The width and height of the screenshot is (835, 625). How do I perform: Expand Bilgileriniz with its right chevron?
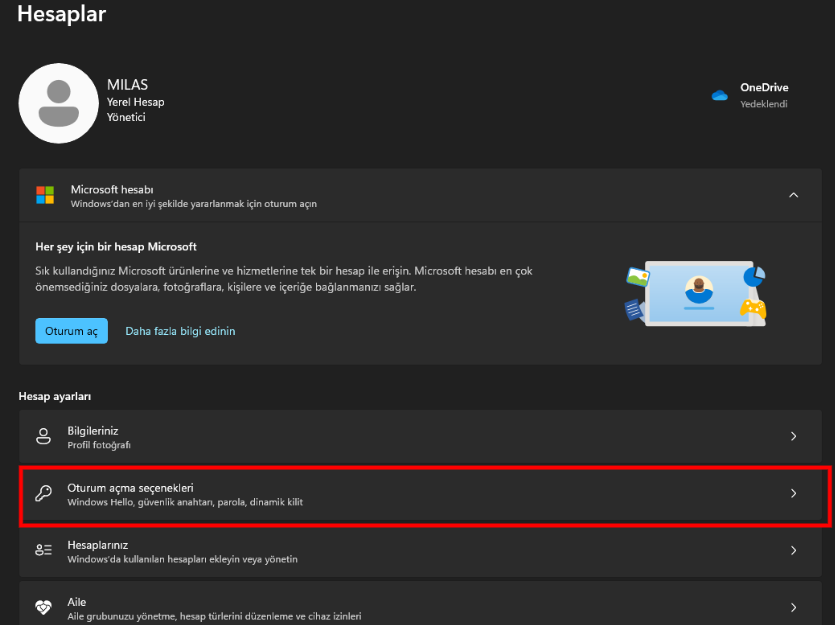click(793, 437)
